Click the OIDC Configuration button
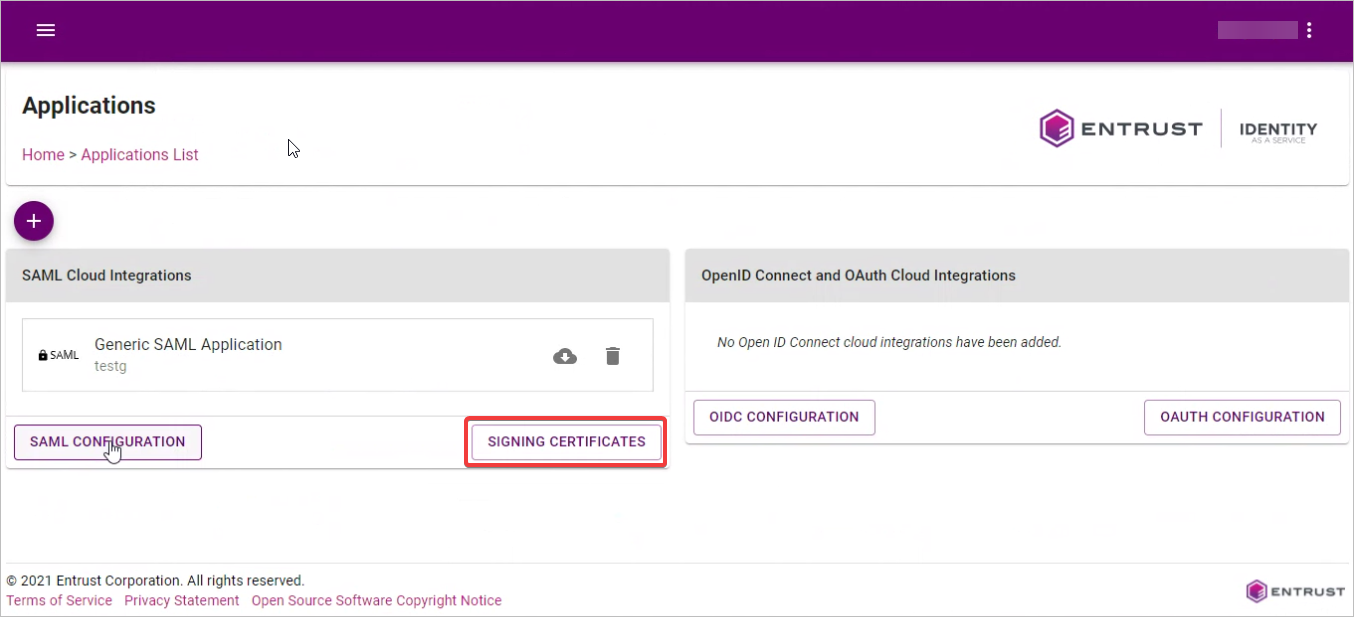 click(x=784, y=417)
